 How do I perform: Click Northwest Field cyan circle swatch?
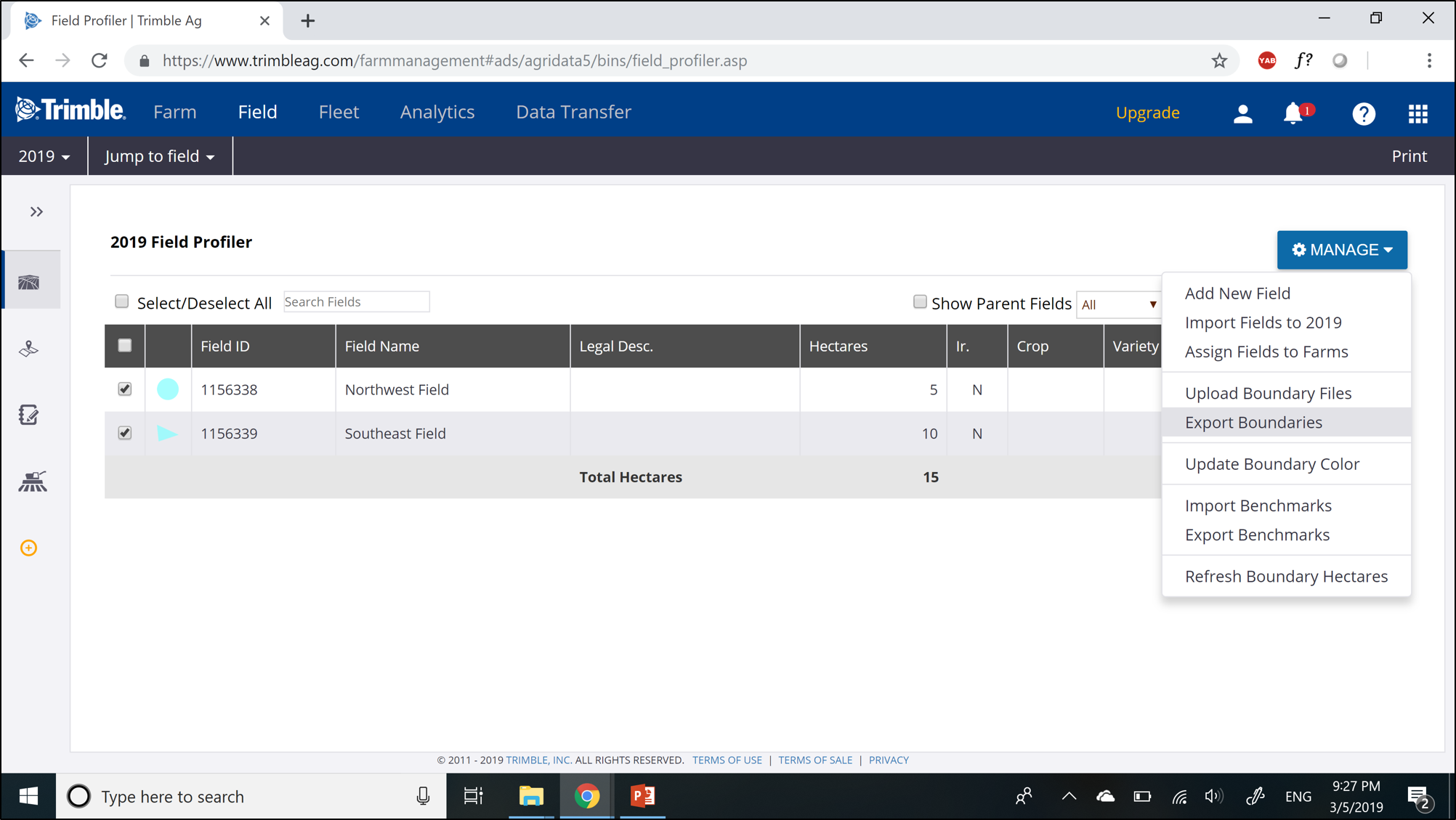(168, 389)
